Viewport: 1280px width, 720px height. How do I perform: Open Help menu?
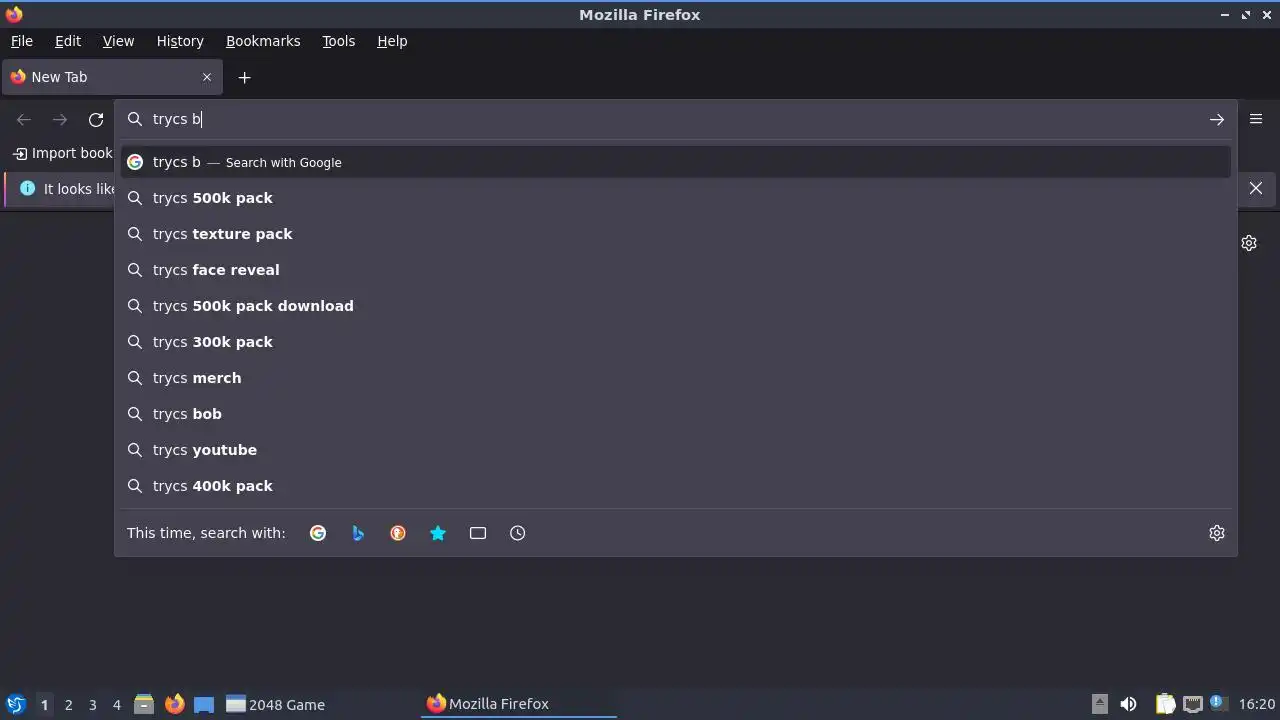coord(392,41)
